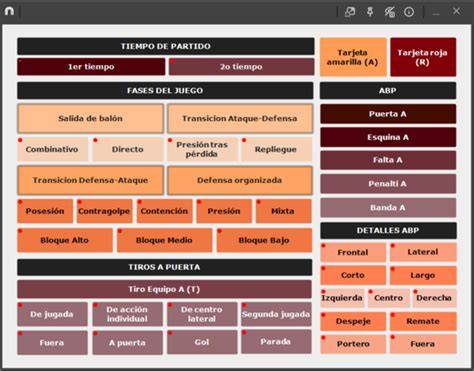
Task: Tag the Posesión descriptor
Action: [45, 211]
